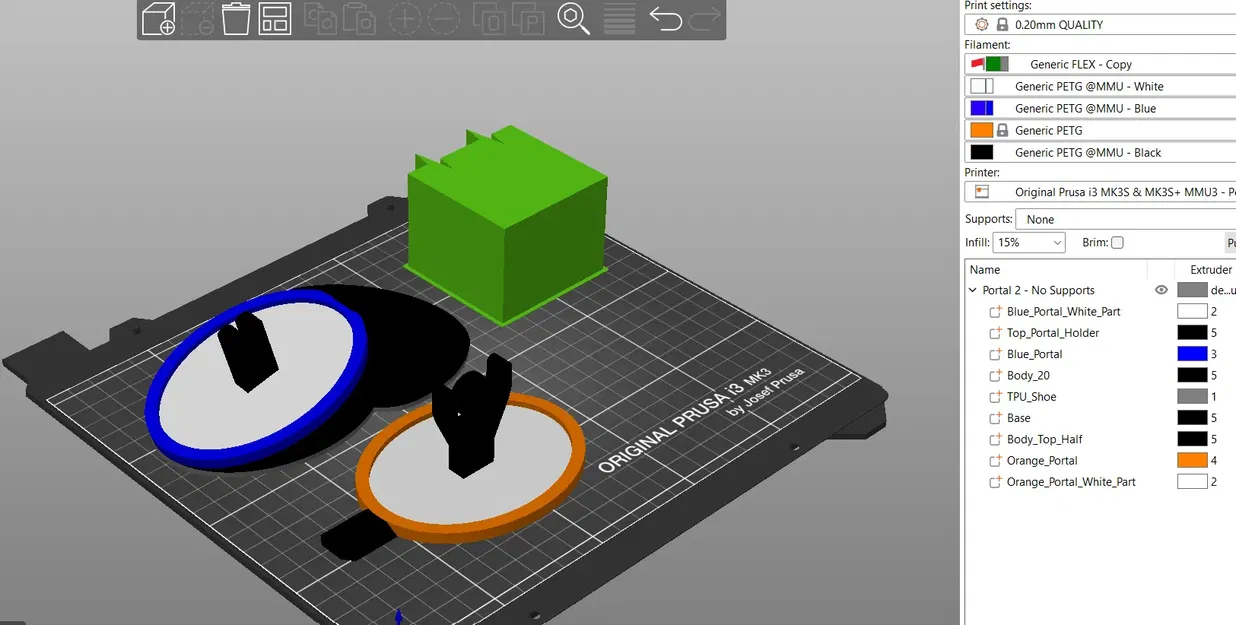Undo the last action
This screenshot has width=1236, height=625.
point(665,19)
